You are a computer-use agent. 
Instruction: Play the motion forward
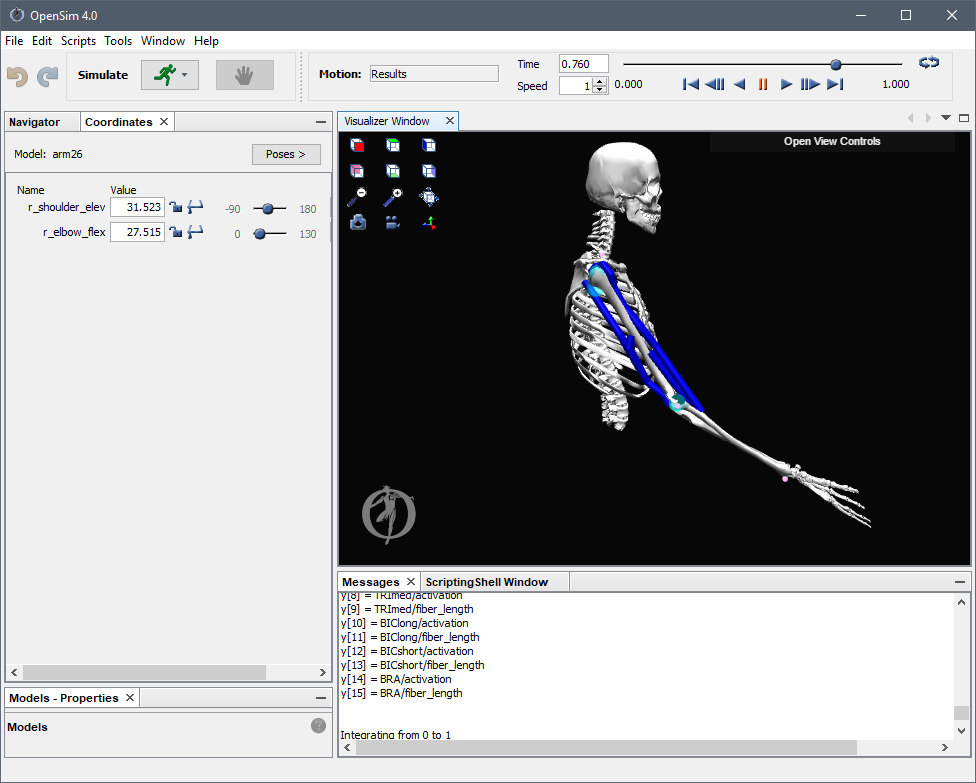(x=786, y=84)
